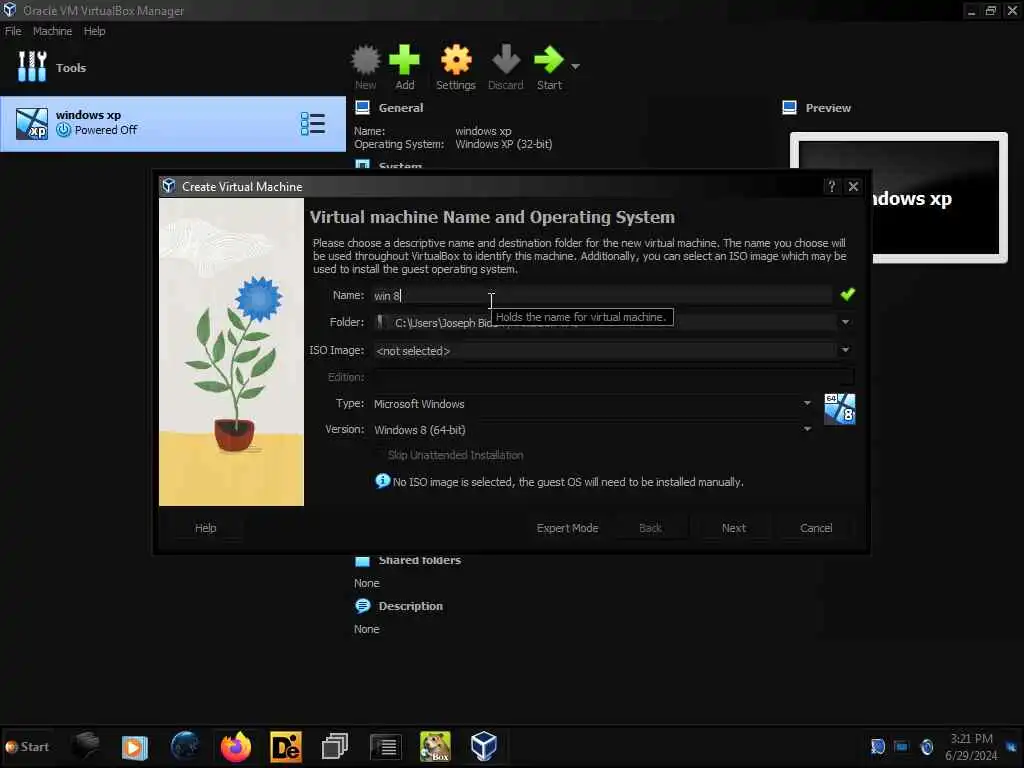Open the Machine menu

52,31
